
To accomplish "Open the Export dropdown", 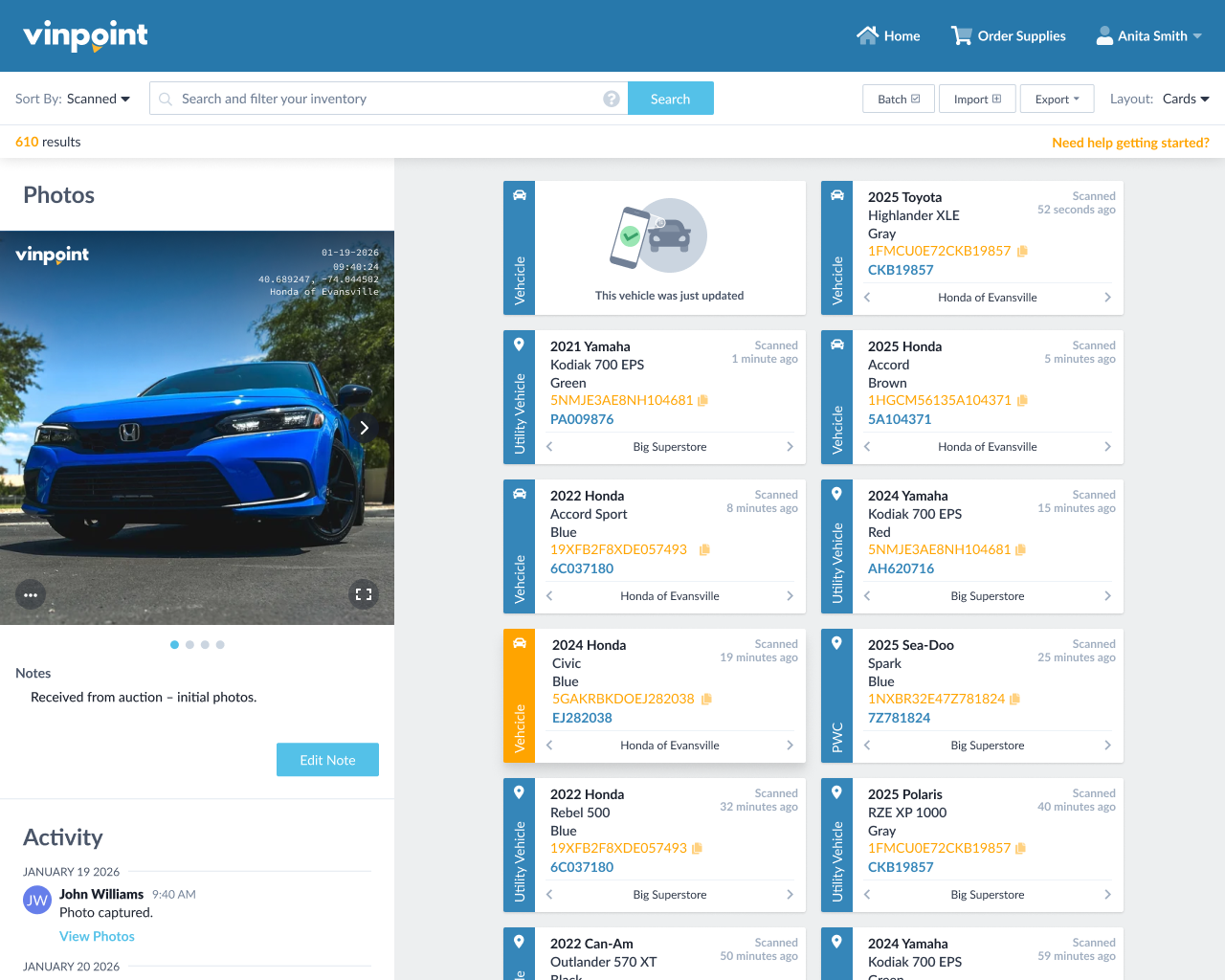I will tap(1057, 99).
